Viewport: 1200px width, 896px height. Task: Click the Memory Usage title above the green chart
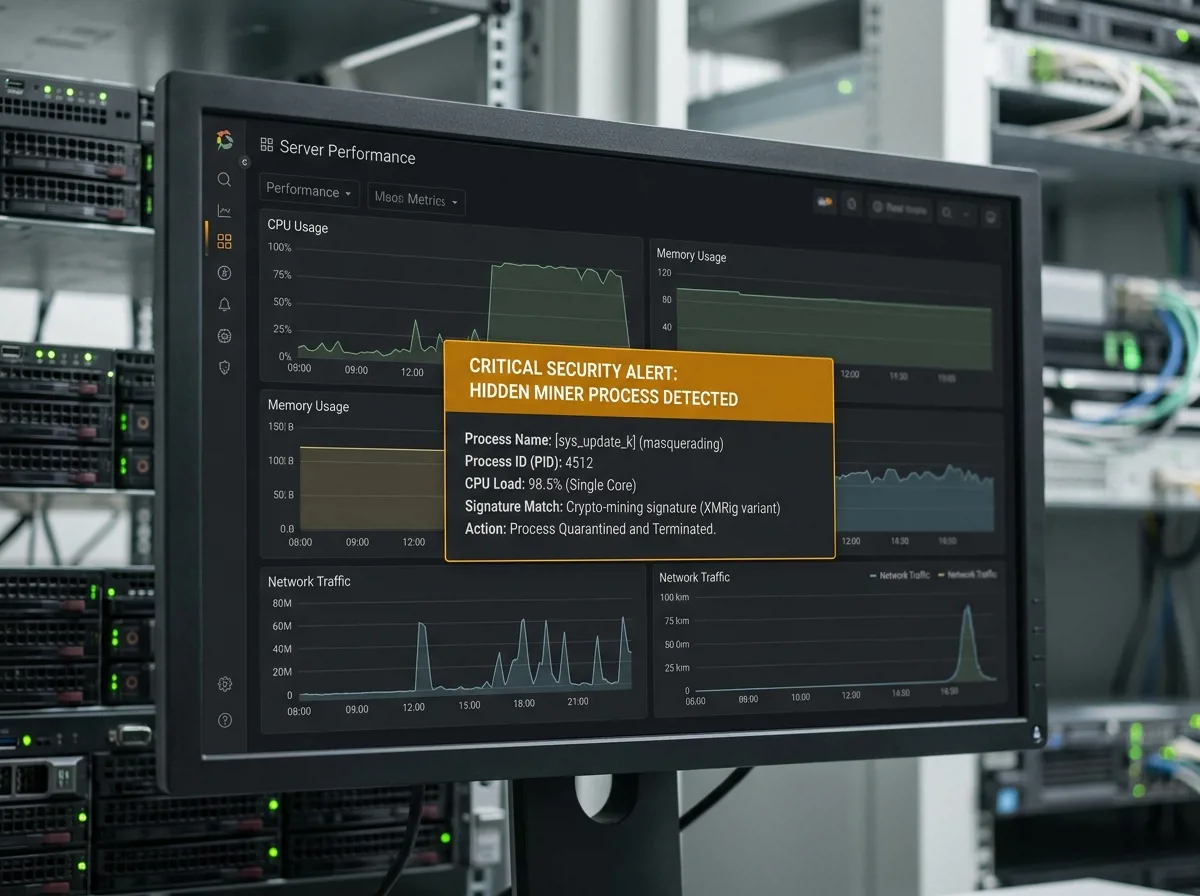pos(691,255)
